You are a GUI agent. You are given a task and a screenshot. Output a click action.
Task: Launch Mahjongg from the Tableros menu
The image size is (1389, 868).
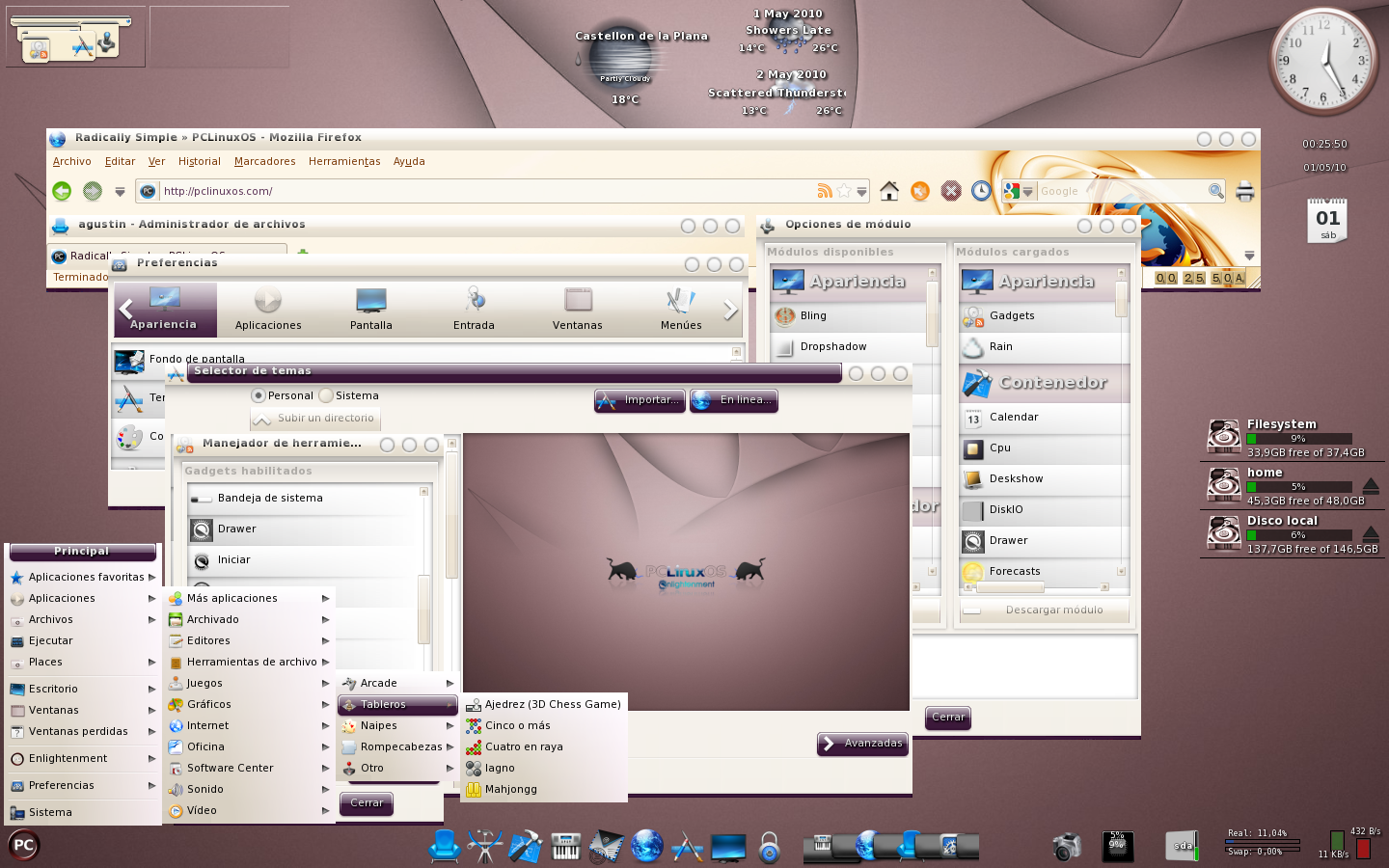click(x=545, y=789)
